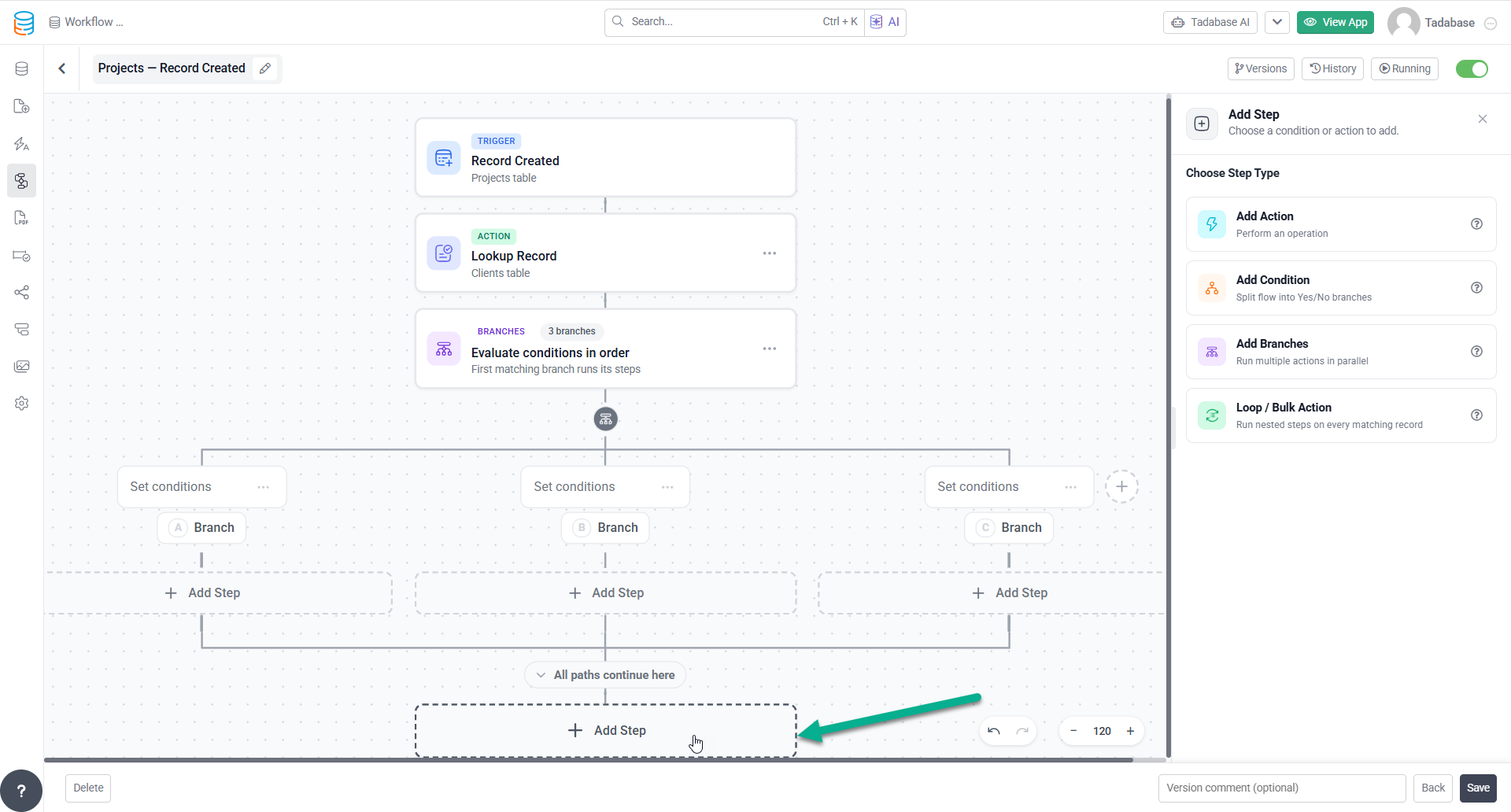Open the workflows sidebar icon
The width and height of the screenshot is (1511, 812).
click(x=22, y=181)
